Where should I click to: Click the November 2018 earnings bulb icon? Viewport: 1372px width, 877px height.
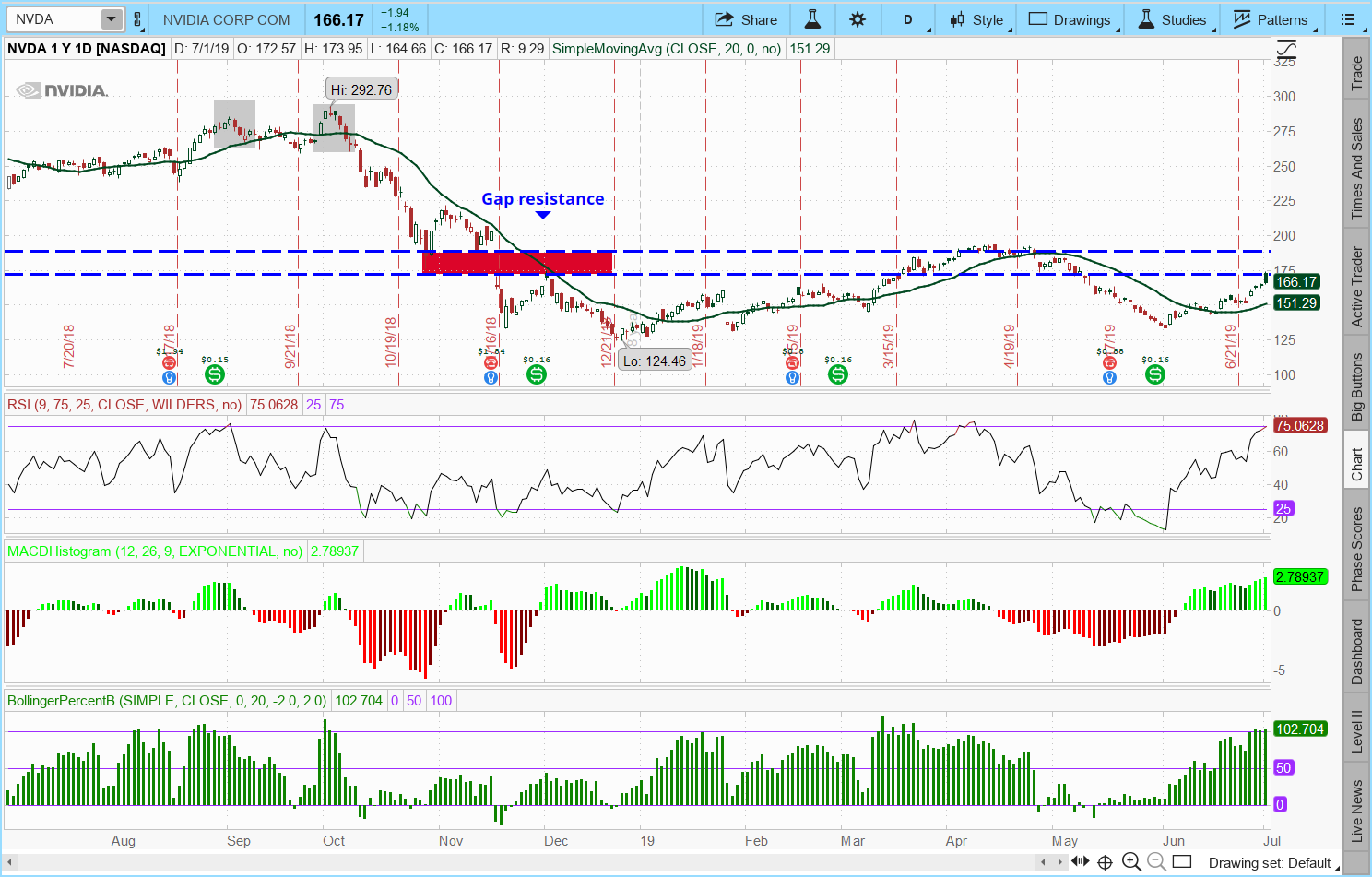tap(491, 377)
